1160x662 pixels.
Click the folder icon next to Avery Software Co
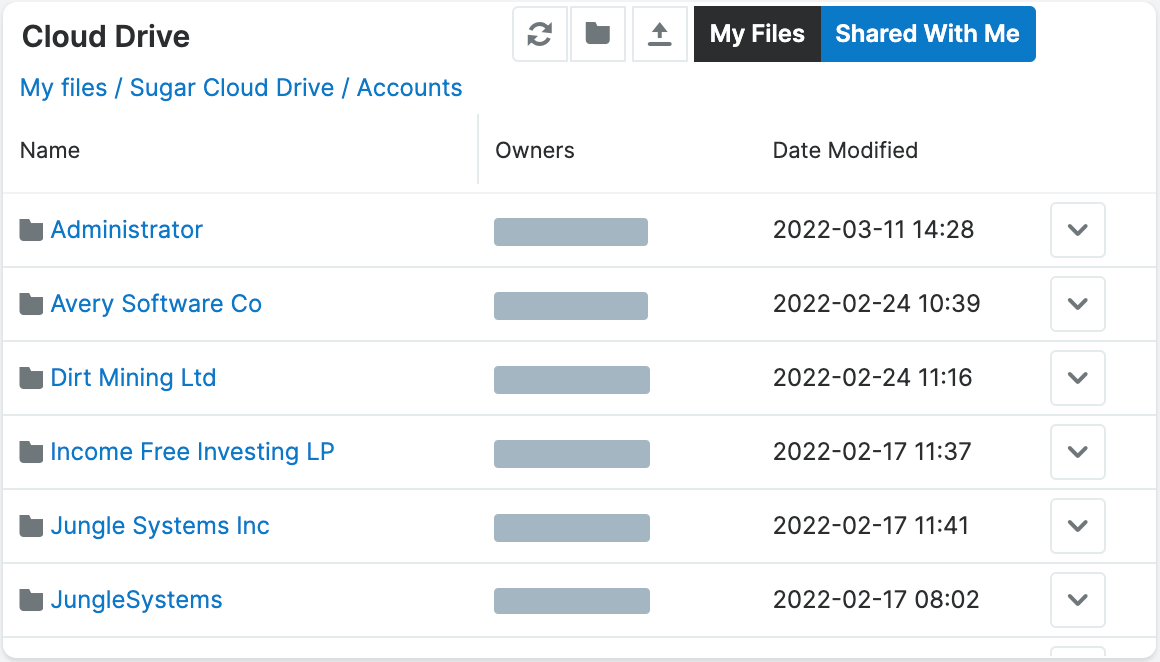(30, 303)
